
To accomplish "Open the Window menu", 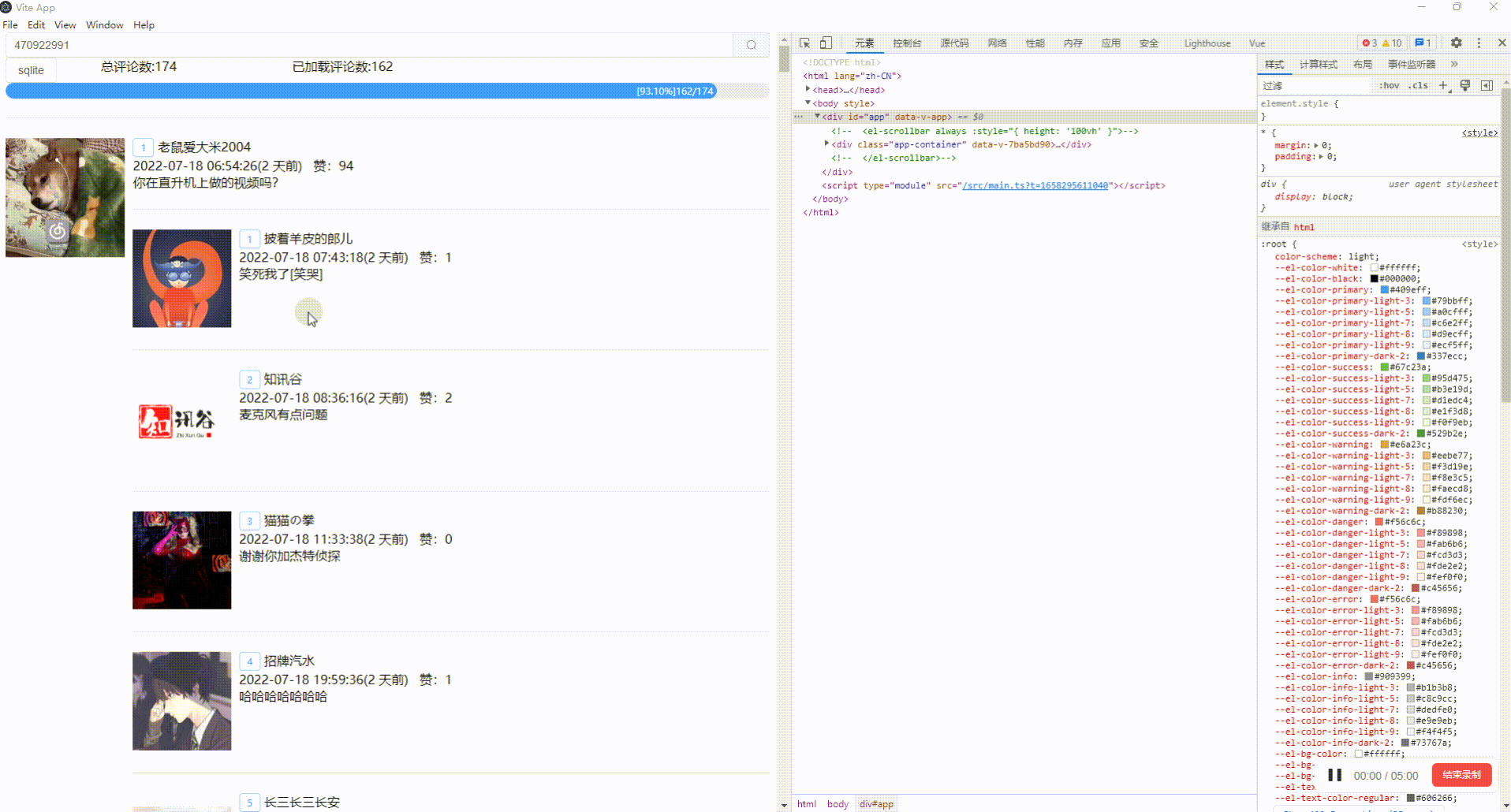I will pos(105,25).
